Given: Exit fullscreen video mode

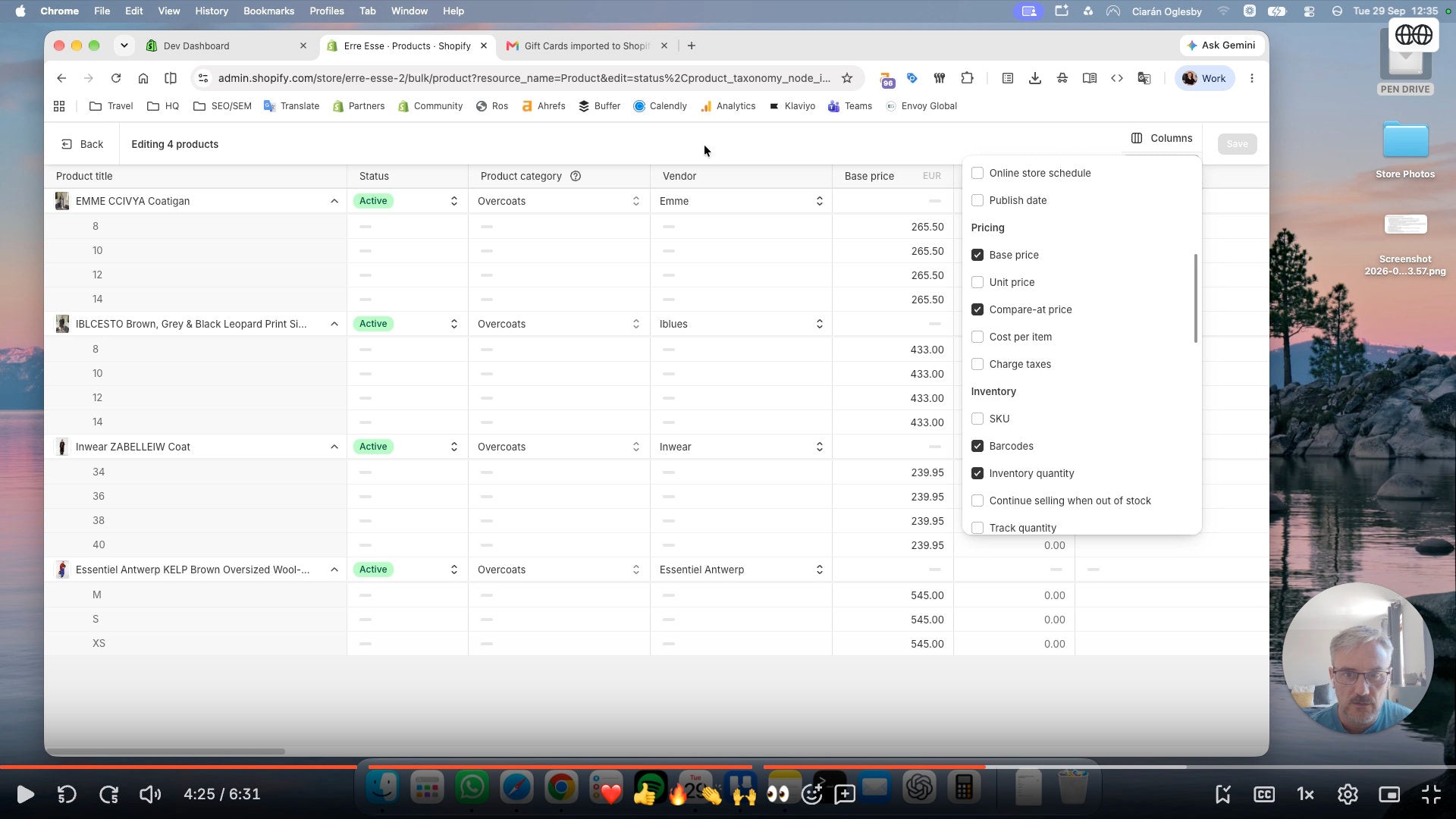Looking at the screenshot, I should point(1431,794).
